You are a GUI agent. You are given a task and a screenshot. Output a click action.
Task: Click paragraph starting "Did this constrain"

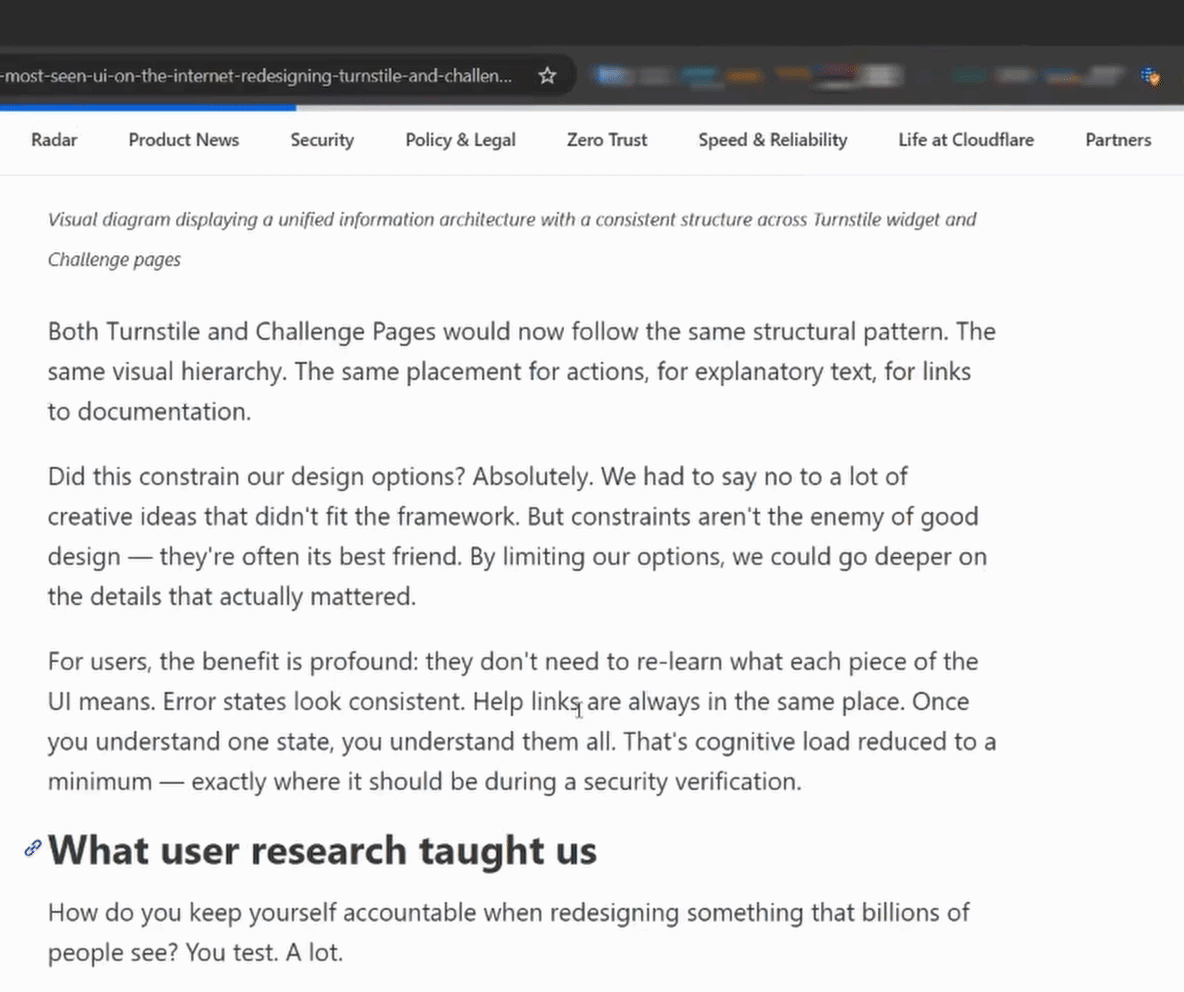click(516, 536)
